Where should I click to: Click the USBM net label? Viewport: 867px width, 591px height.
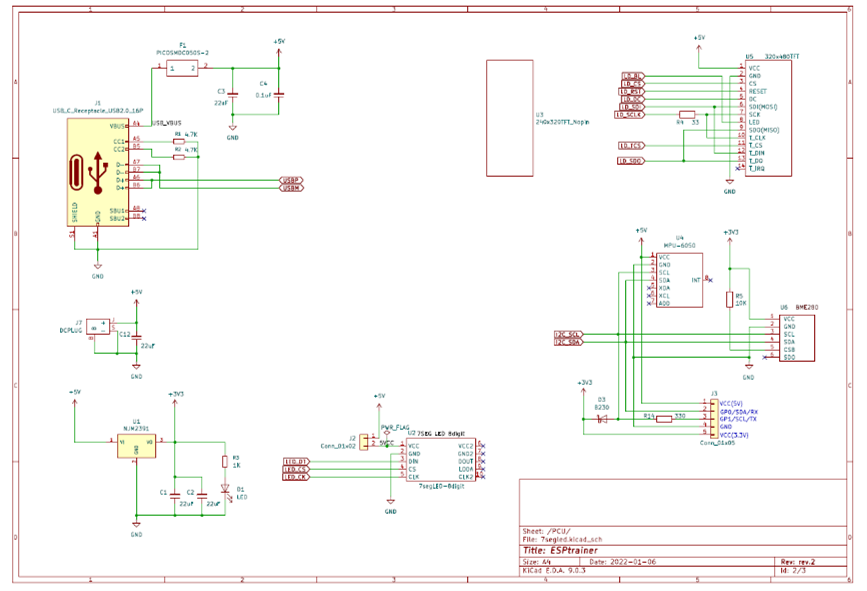point(291,188)
